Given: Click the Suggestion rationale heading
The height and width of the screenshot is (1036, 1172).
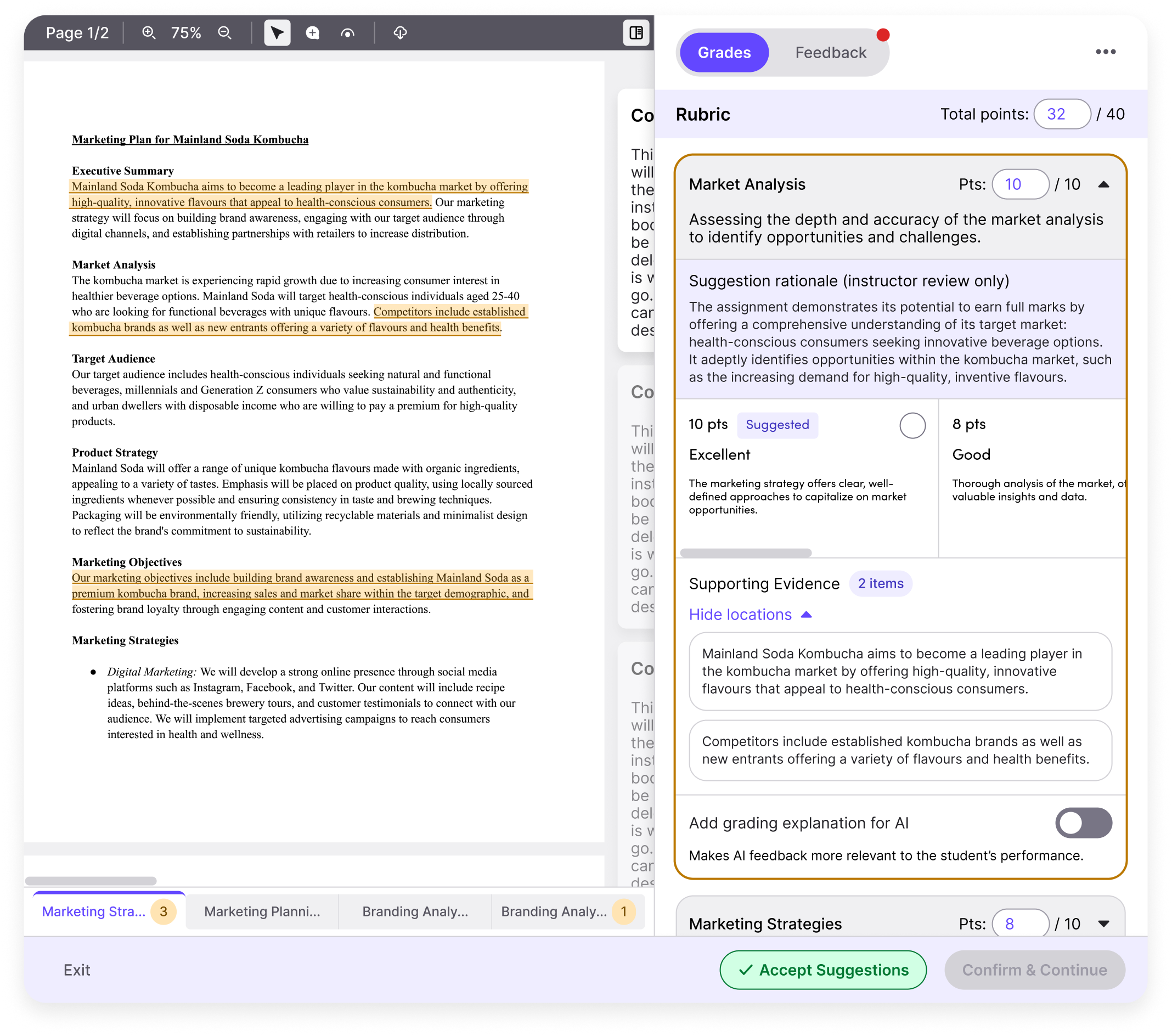Looking at the screenshot, I should tap(849, 281).
